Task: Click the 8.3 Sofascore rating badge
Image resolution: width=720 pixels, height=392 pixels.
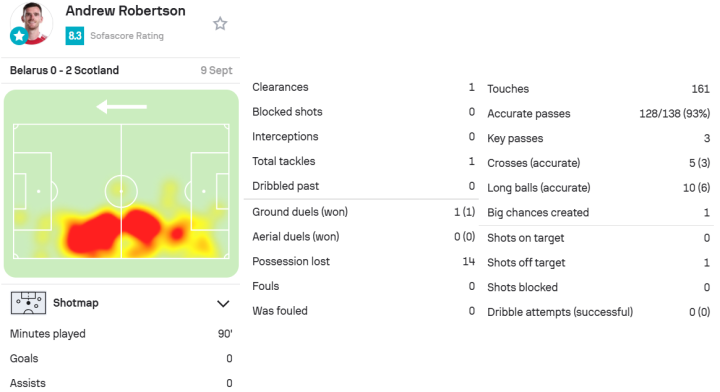Action: 74,35
